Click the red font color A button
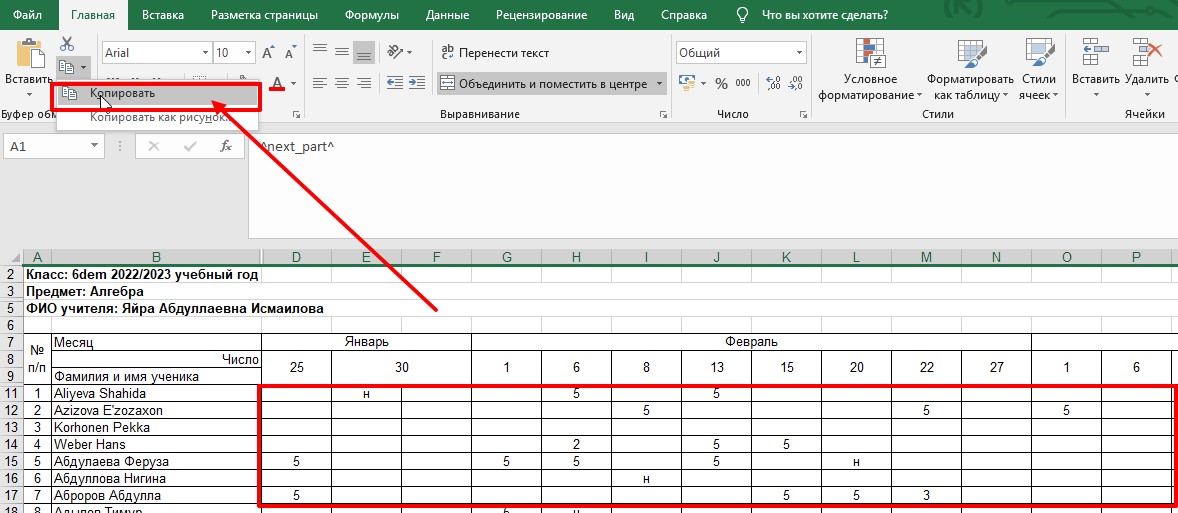The image size is (1178, 513). [x=278, y=83]
